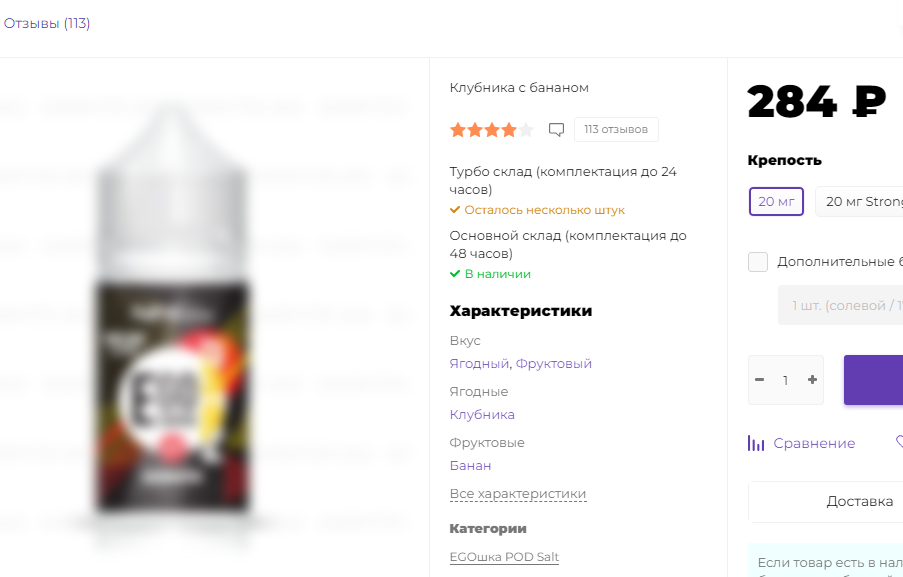Click the comment bubble icon near rating
Viewport: 903px width, 577px height.
pos(556,130)
